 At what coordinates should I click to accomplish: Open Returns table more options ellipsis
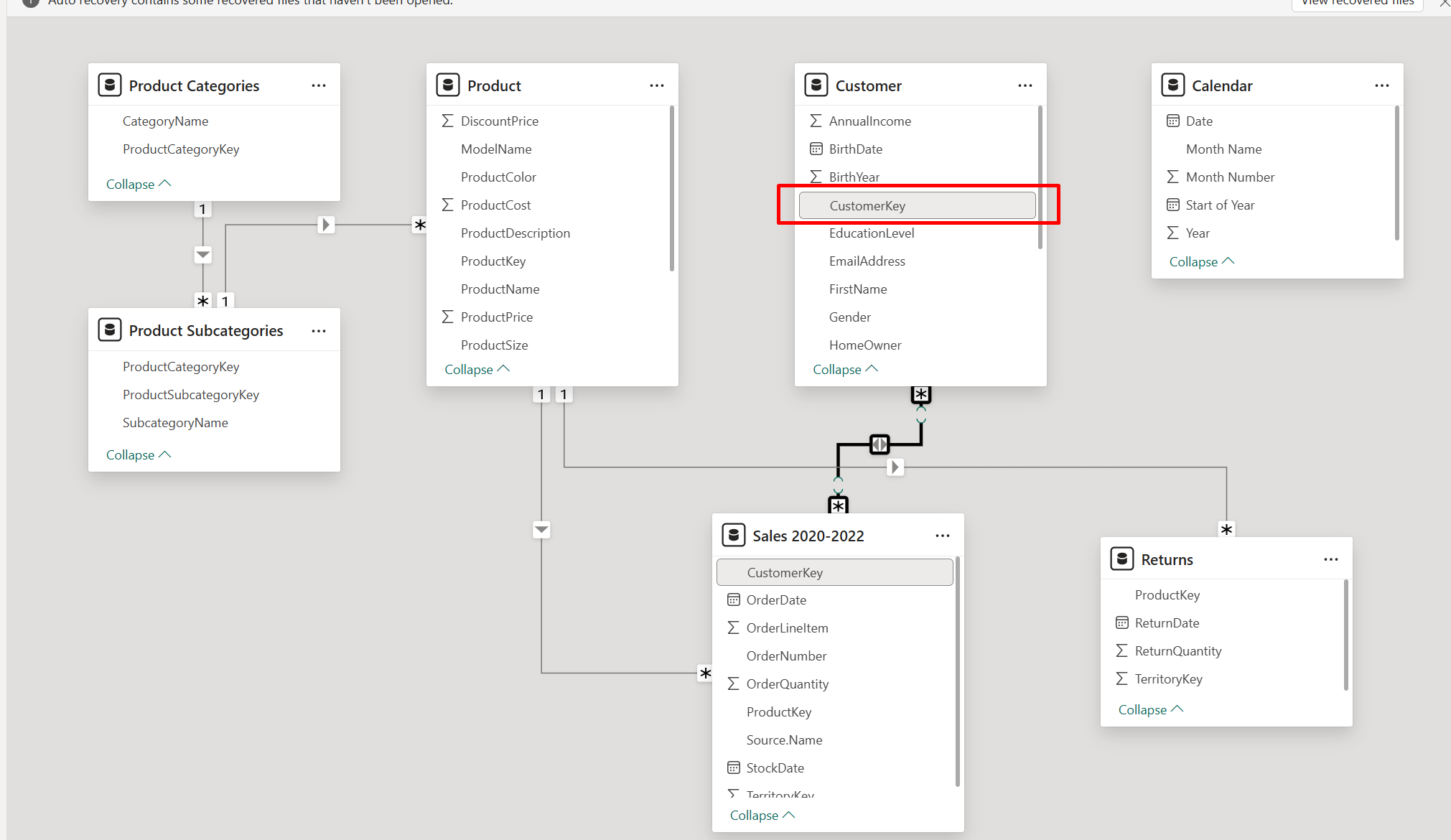point(1330,559)
